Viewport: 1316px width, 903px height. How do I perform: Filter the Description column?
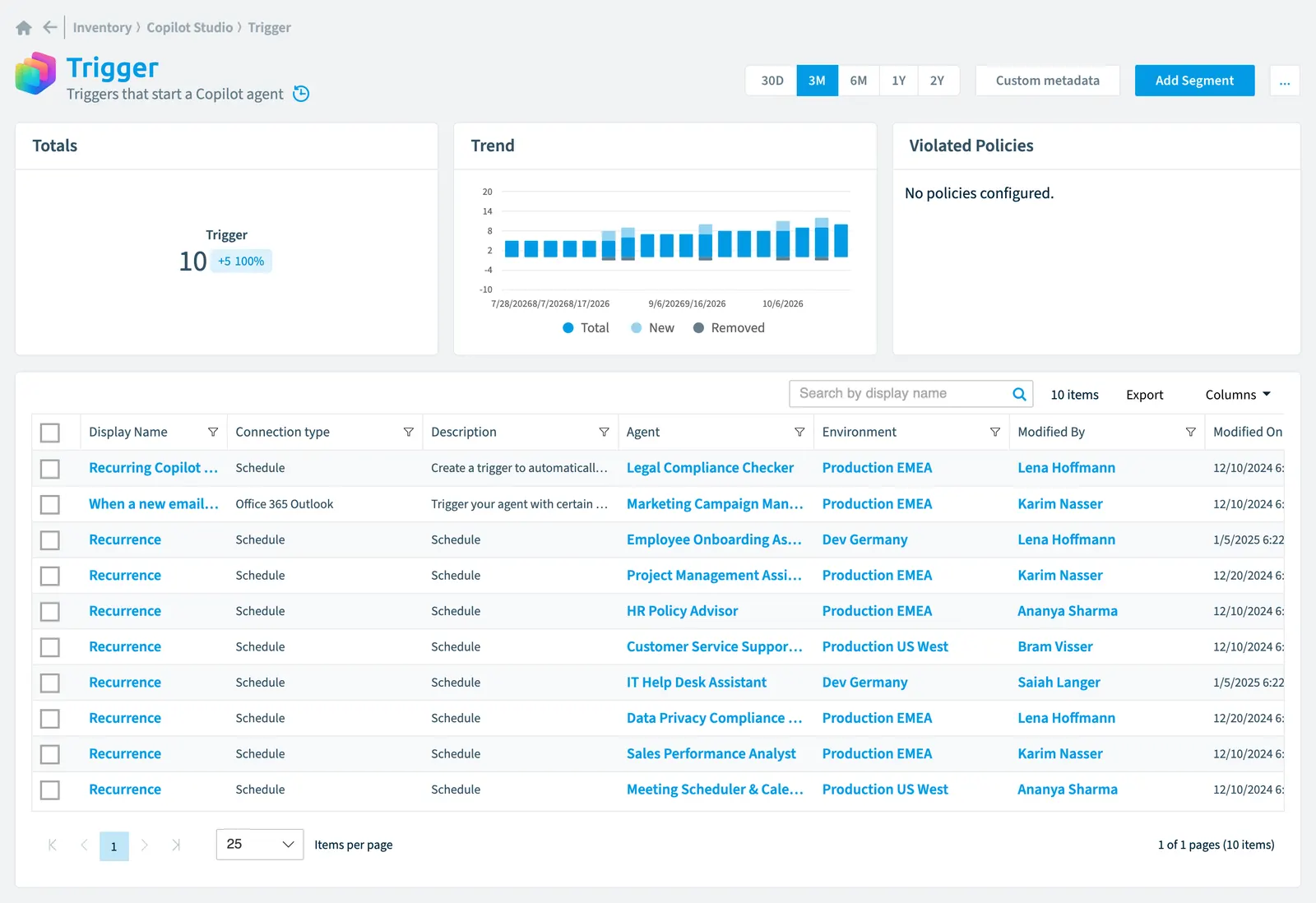tap(605, 432)
